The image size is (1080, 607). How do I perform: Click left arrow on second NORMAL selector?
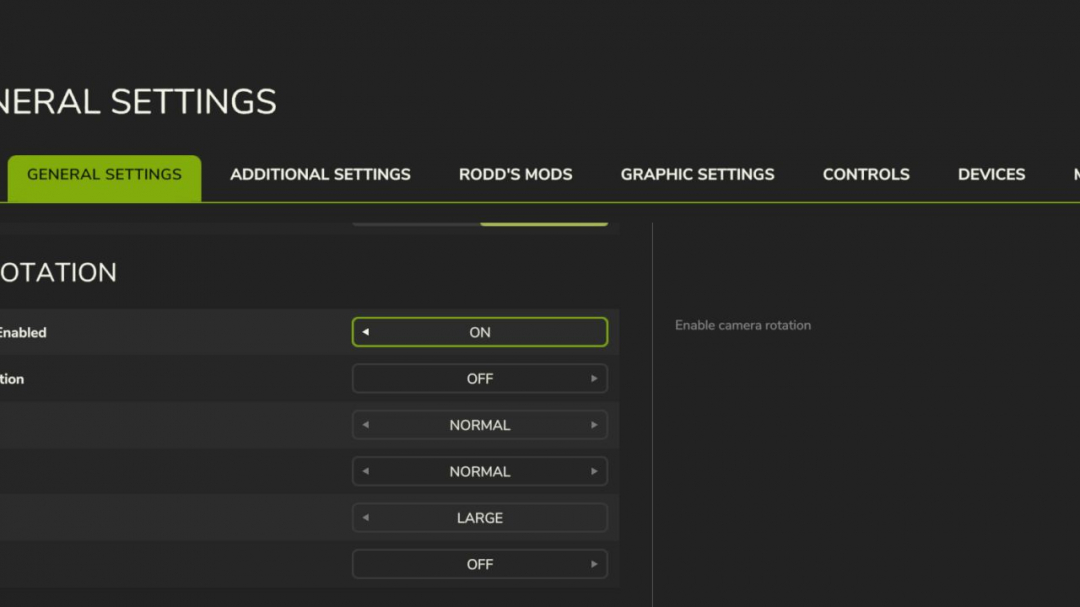click(366, 471)
